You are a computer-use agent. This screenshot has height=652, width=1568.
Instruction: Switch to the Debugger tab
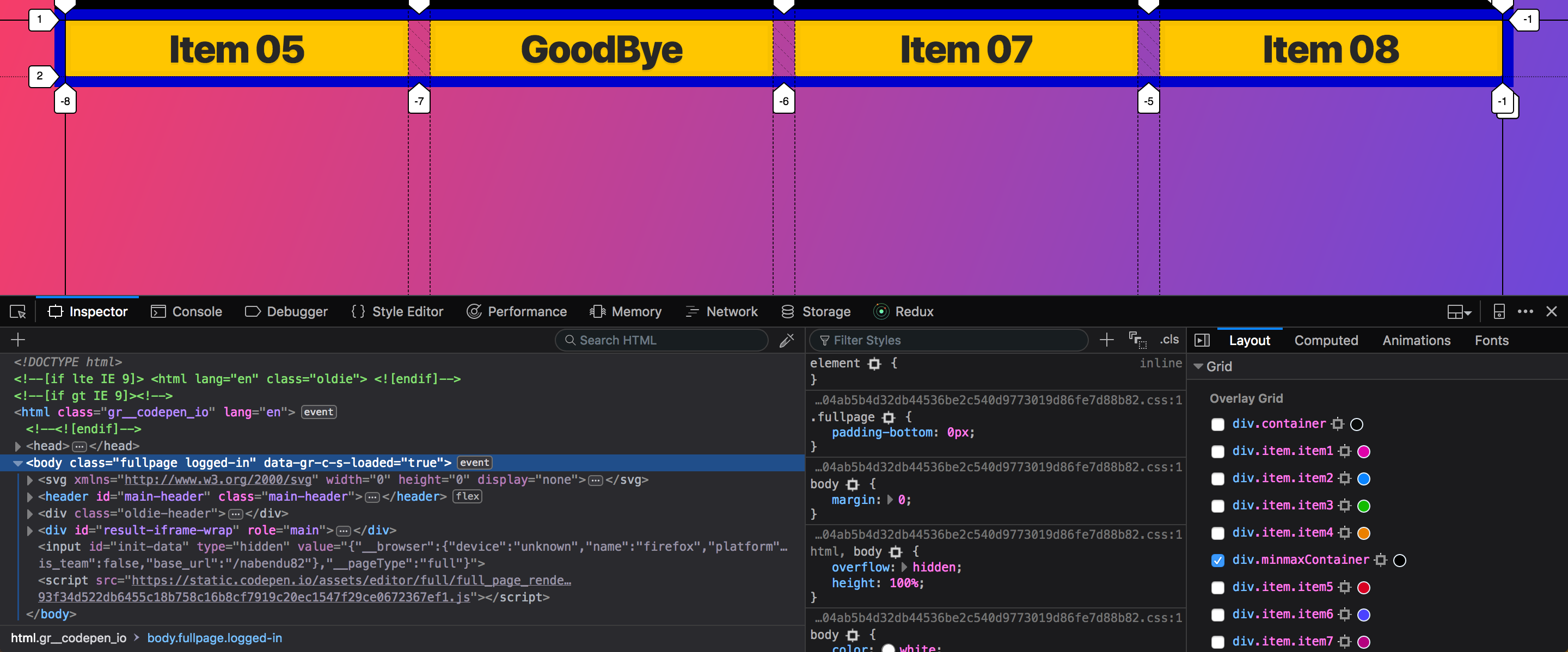286,312
